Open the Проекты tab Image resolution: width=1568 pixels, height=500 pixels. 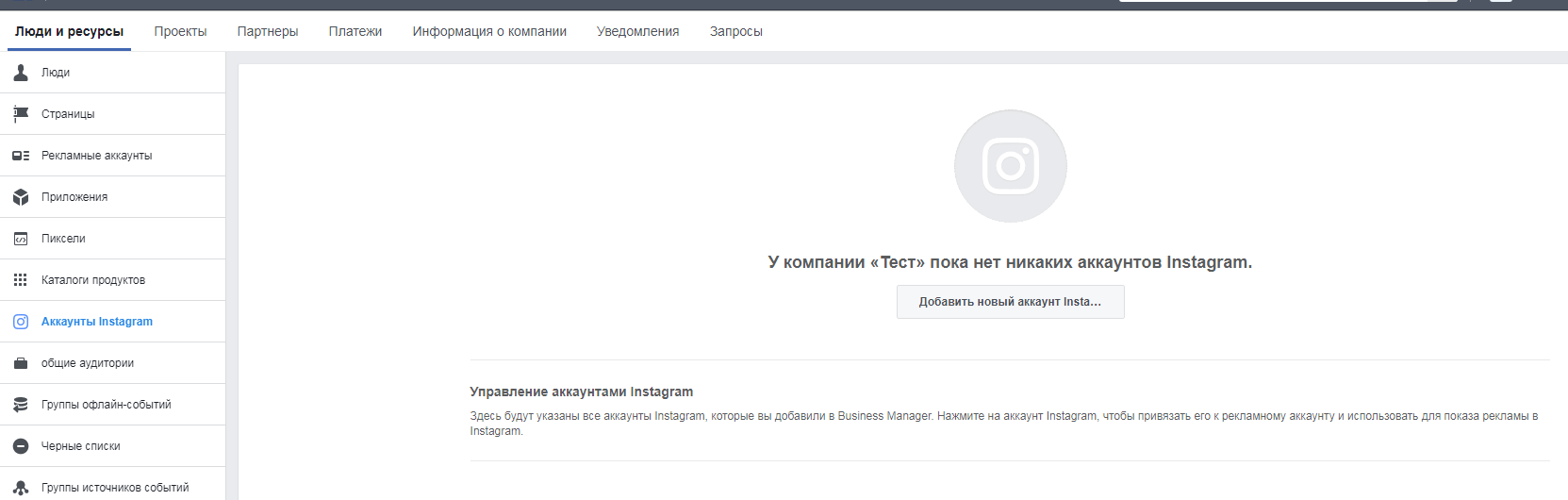[180, 31]
